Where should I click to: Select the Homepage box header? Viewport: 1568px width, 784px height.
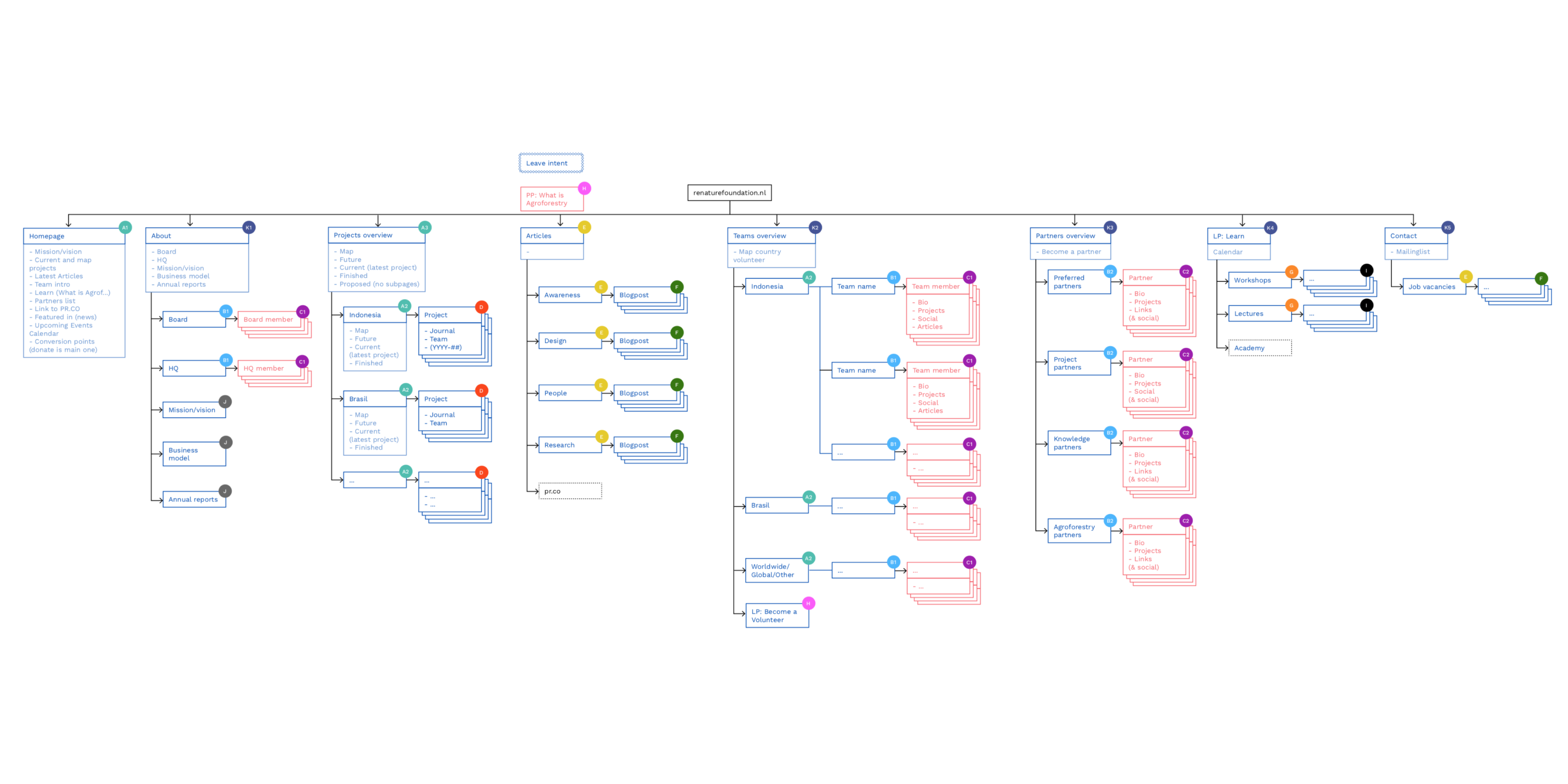coord(74,236)
